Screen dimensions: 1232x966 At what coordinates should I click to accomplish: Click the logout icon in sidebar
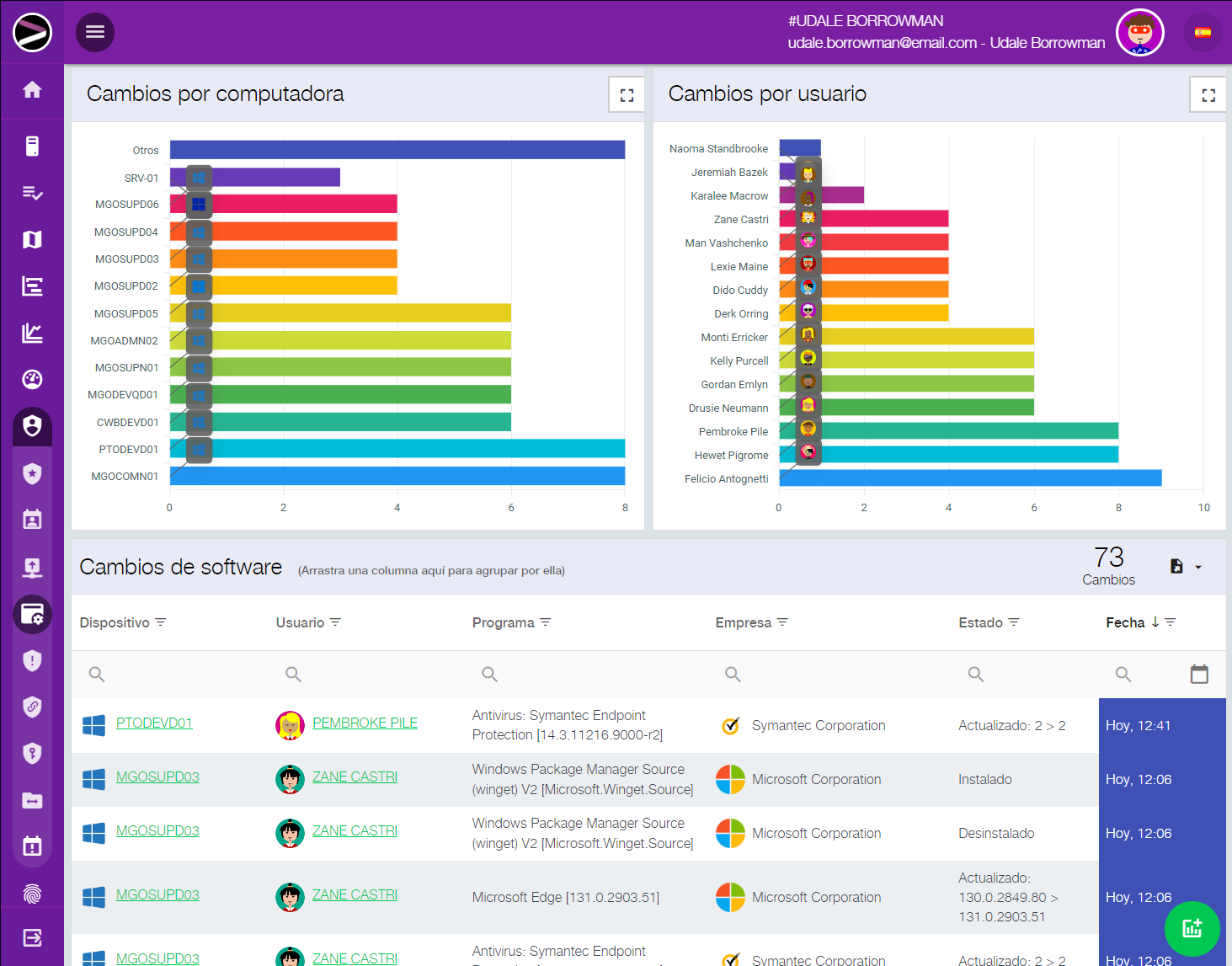point(32,938)
